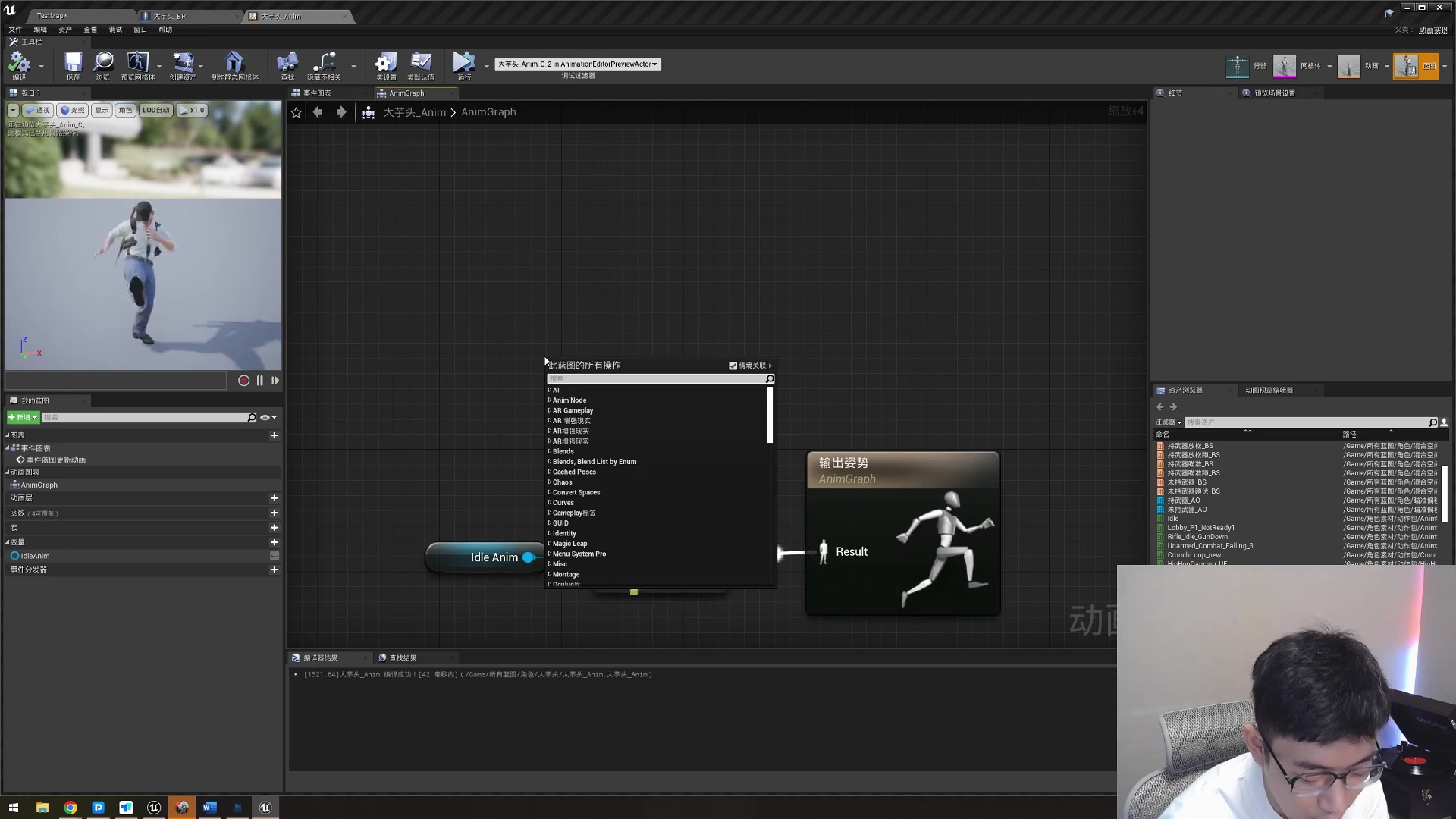Screen dimensions: 1456x819
Task: Expand the Montage category in the action list
Action: (x=566, y=574)
